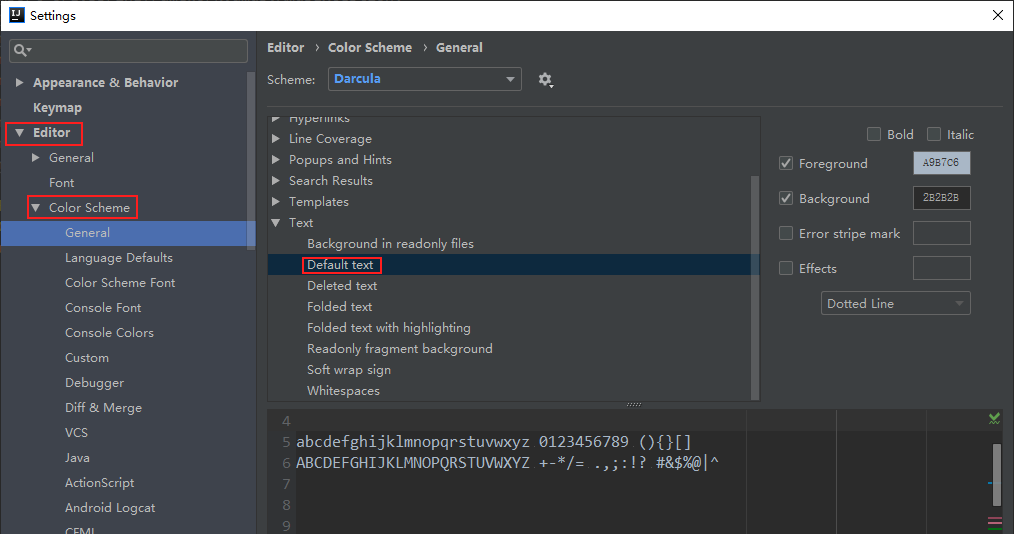This screenshot has width=1014, height=534.
Task: Click the splitter handle above the preview
Action: (x=634, y=405)
